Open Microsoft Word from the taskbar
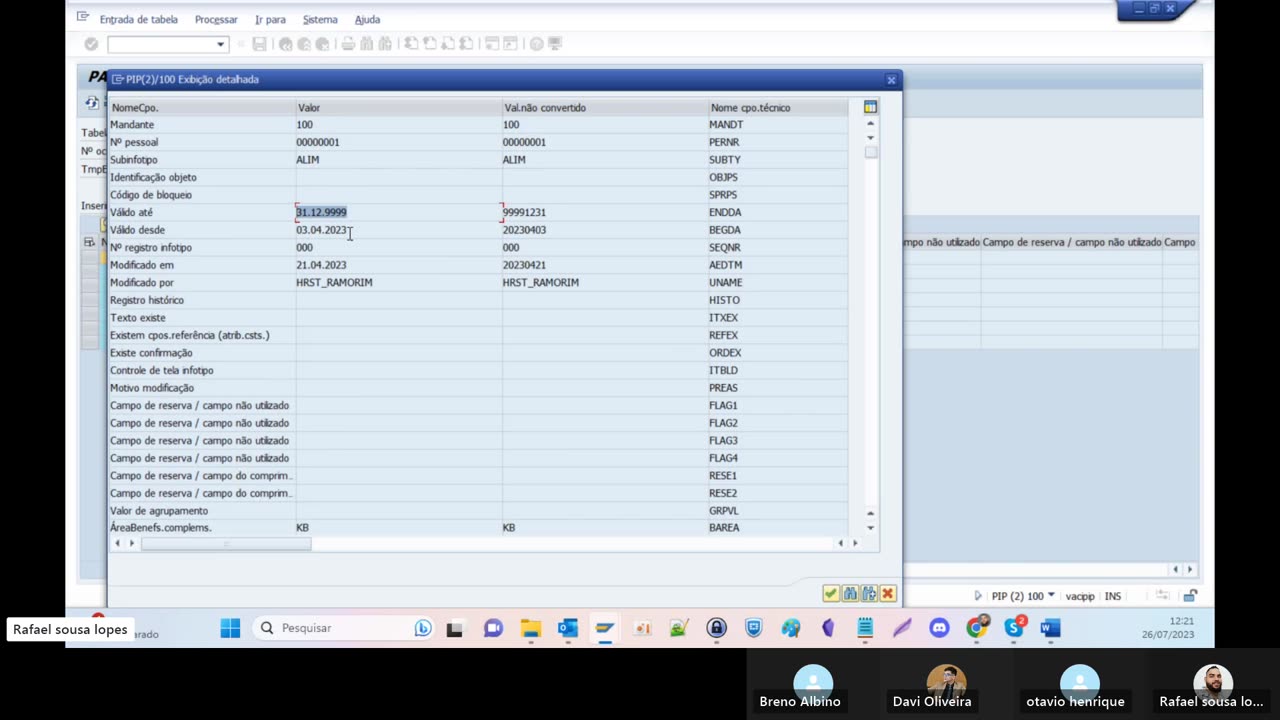 (1050, 628)
